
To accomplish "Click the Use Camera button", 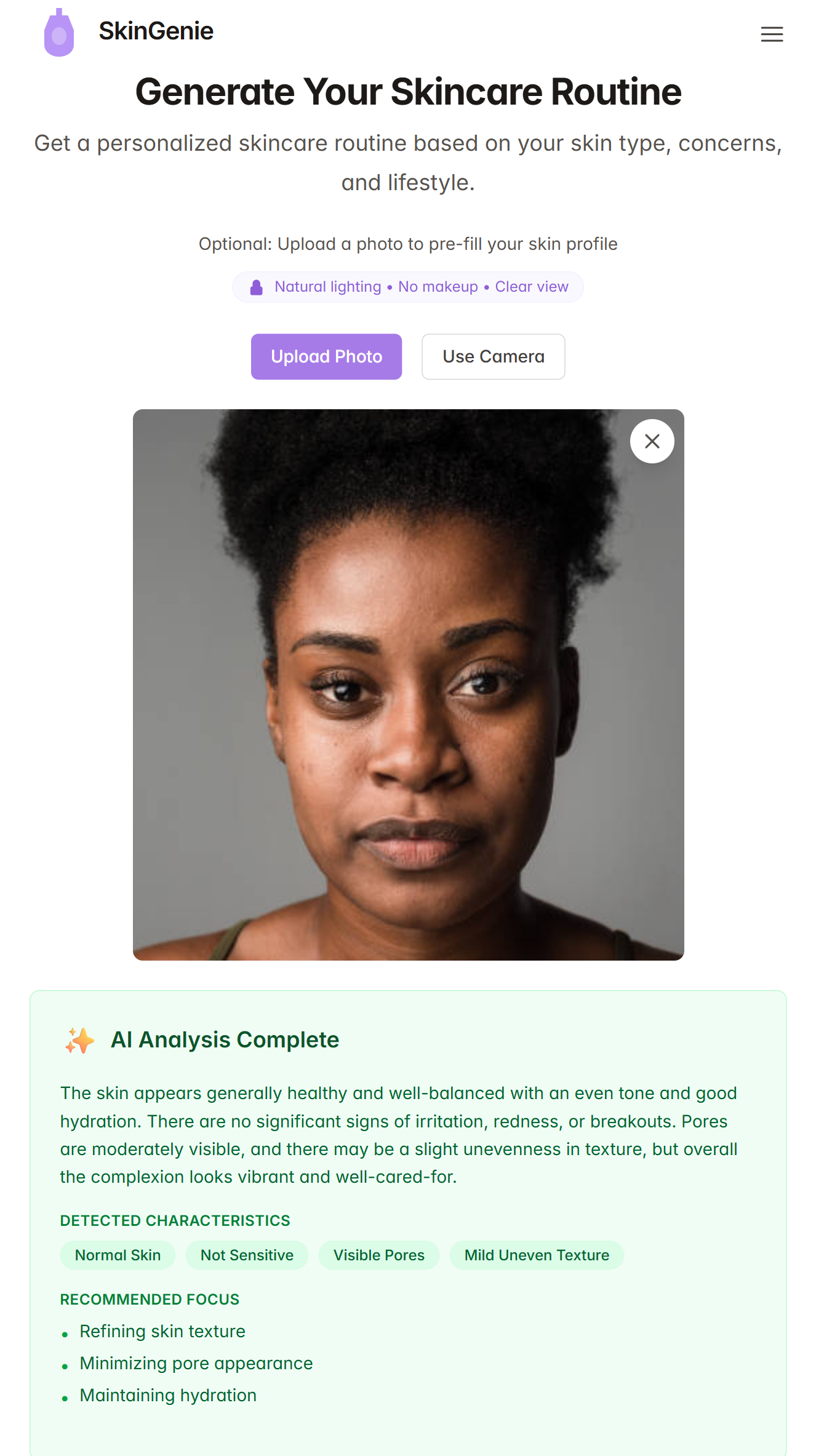I will 493,356.
